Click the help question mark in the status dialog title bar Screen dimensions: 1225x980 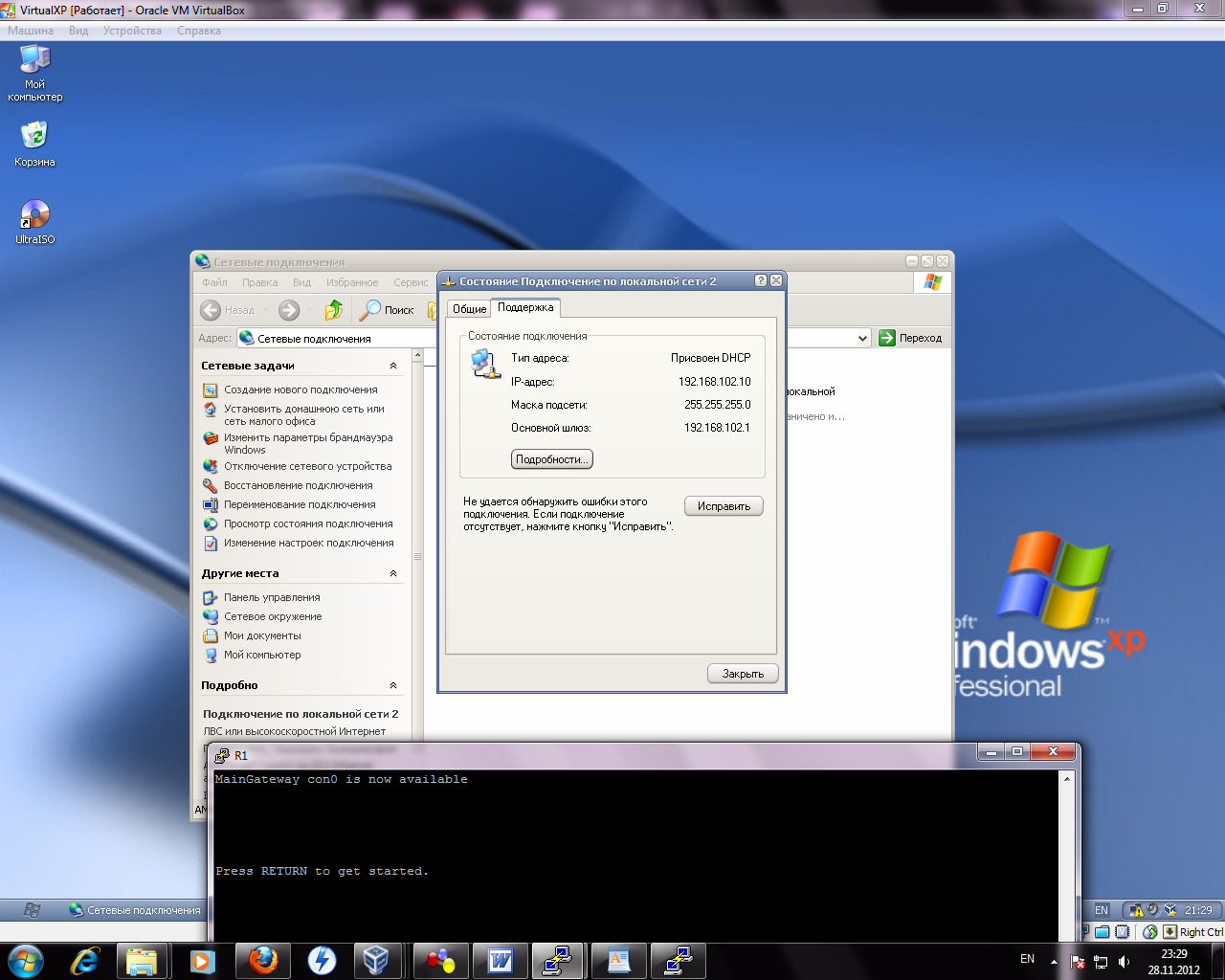pos(761,280)
